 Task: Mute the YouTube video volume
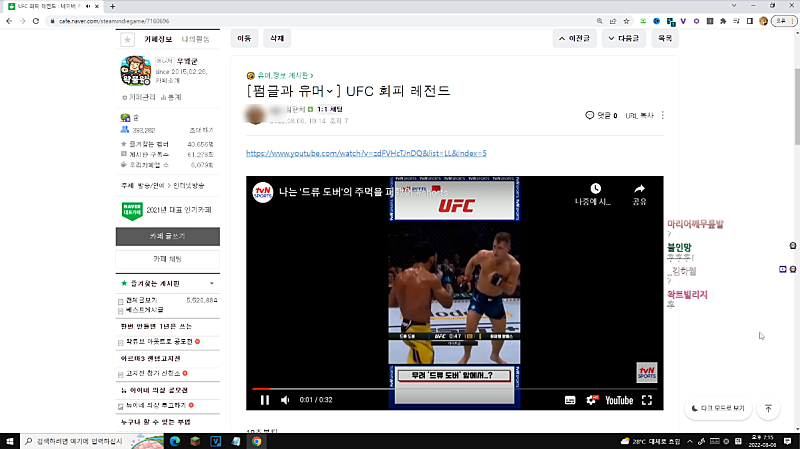285,400
